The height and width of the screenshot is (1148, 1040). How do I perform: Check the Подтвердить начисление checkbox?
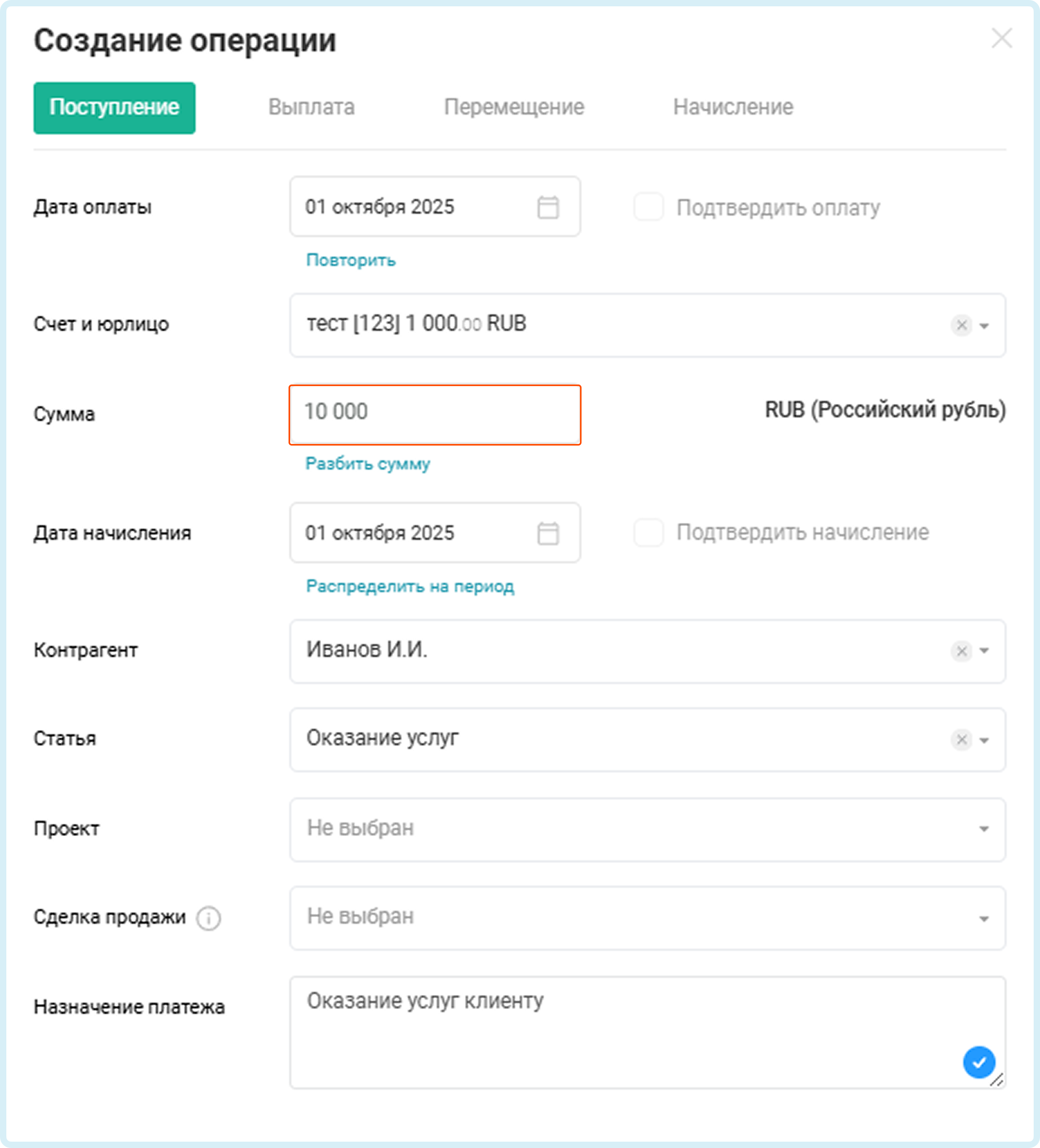point(648,533)
